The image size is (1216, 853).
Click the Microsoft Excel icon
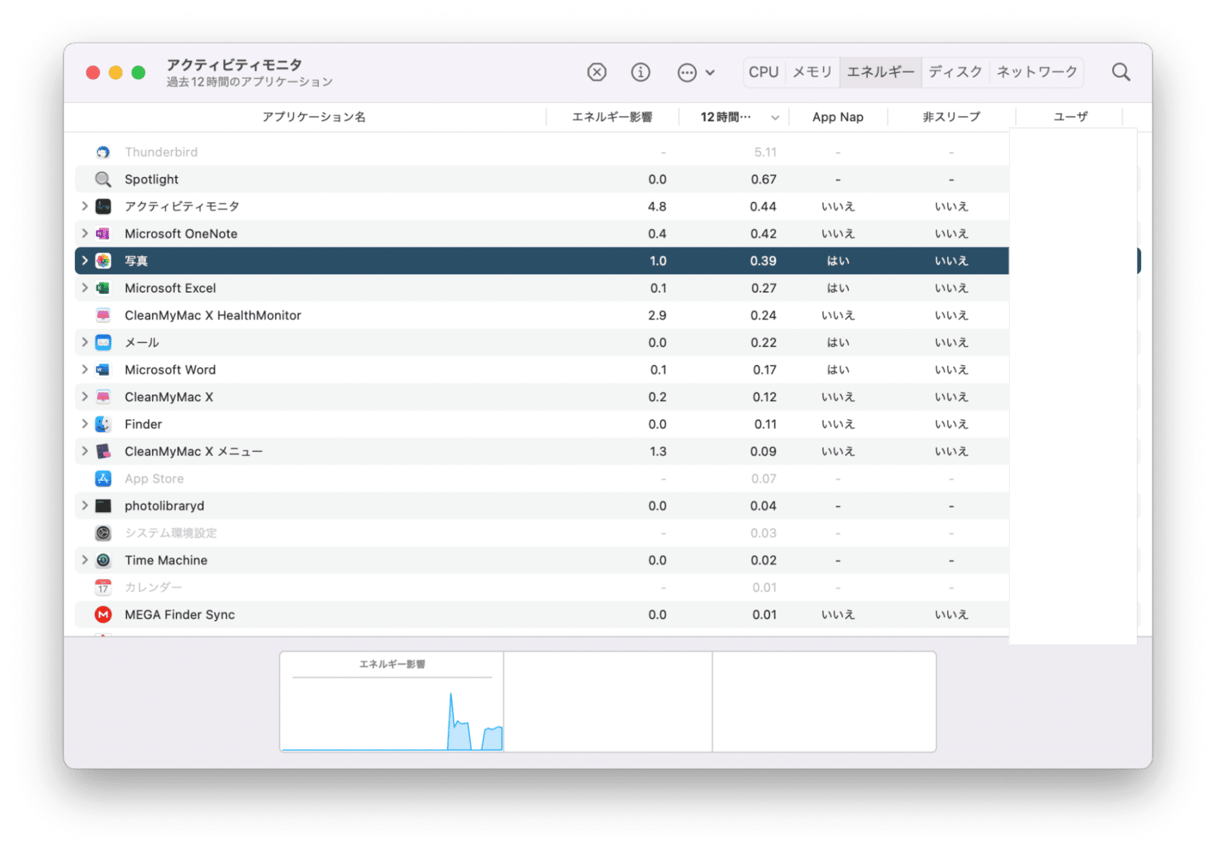[x=103, y=288]
